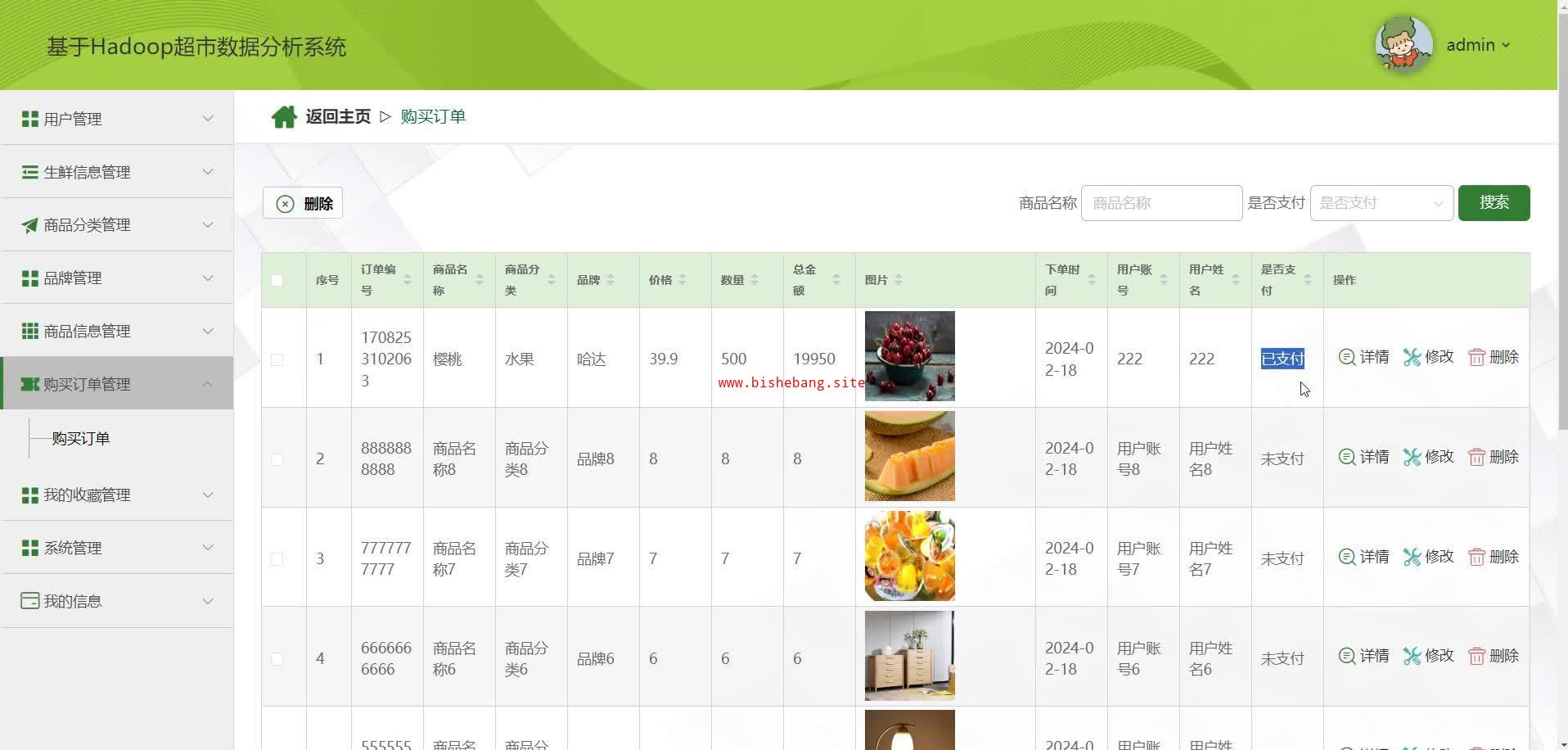Open the cantaloupe product thumbnail
The image size is (1568, 750).
909,456
